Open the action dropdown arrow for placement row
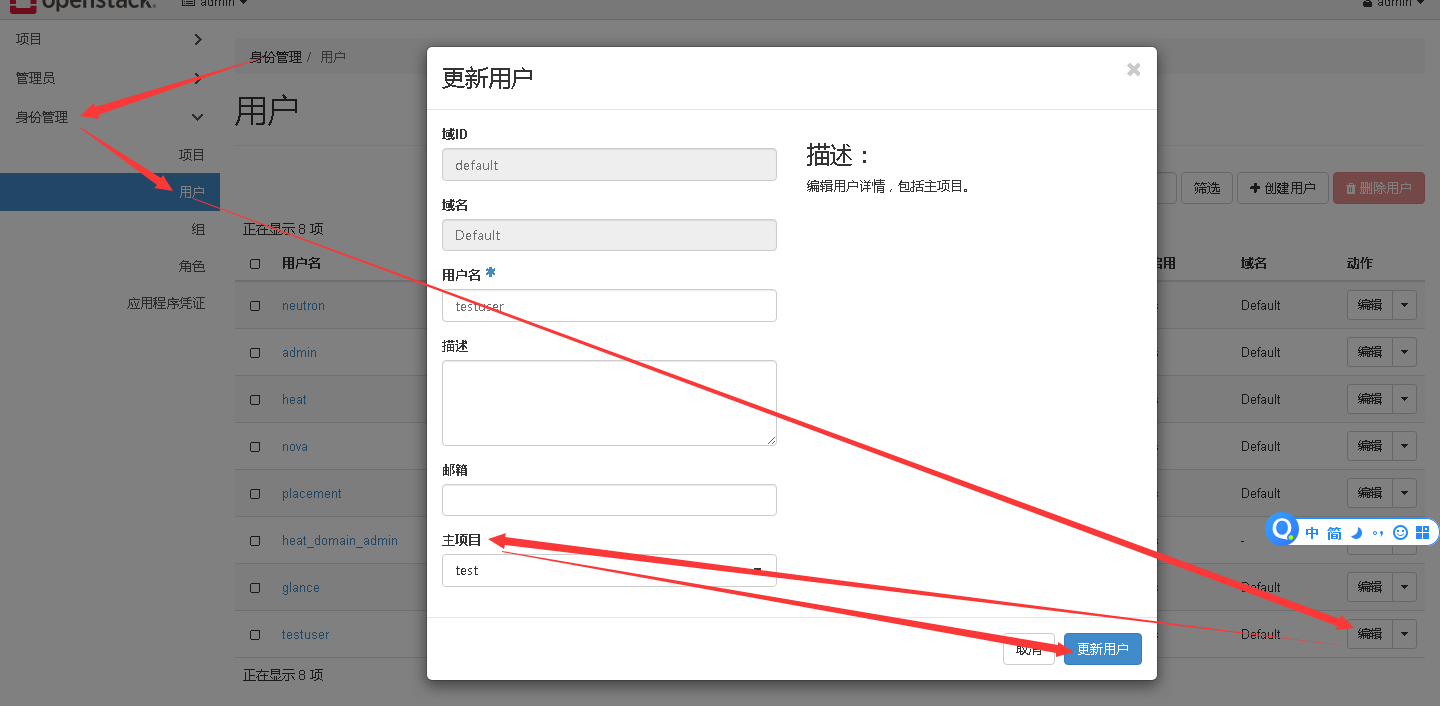 (x=1405, y=493)
